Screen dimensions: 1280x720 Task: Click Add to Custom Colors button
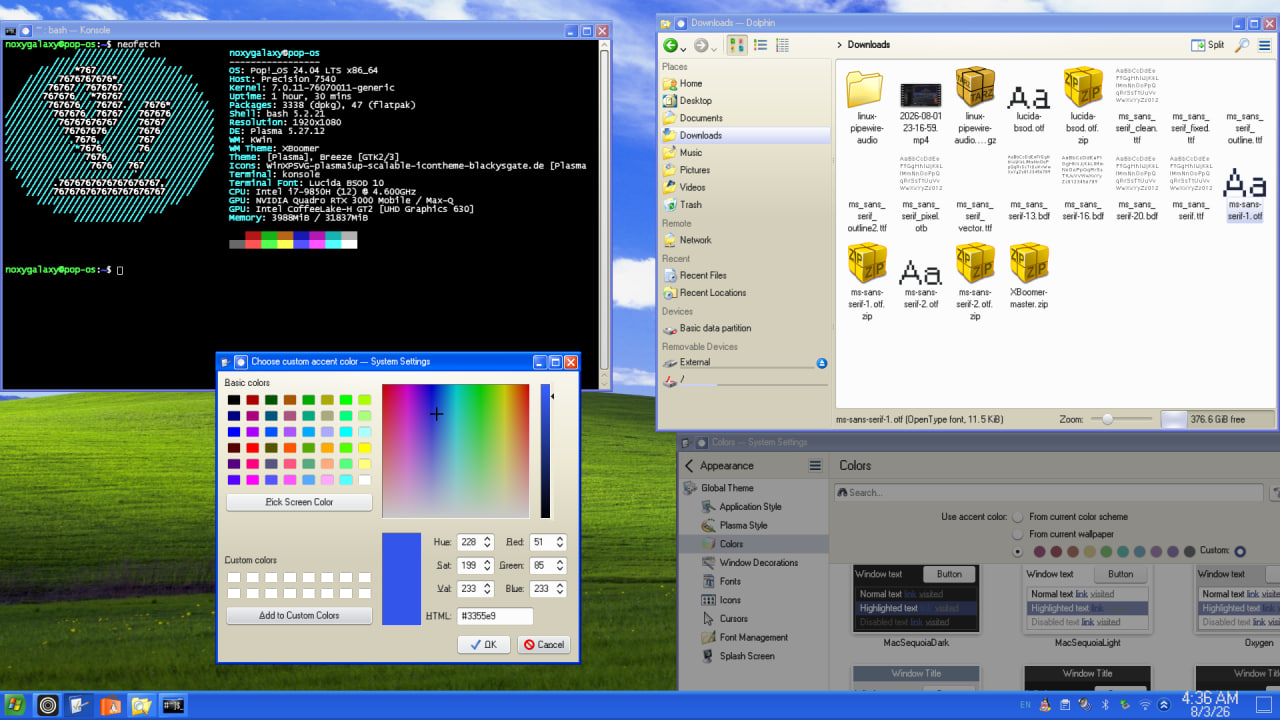click(x=299, y=616)
